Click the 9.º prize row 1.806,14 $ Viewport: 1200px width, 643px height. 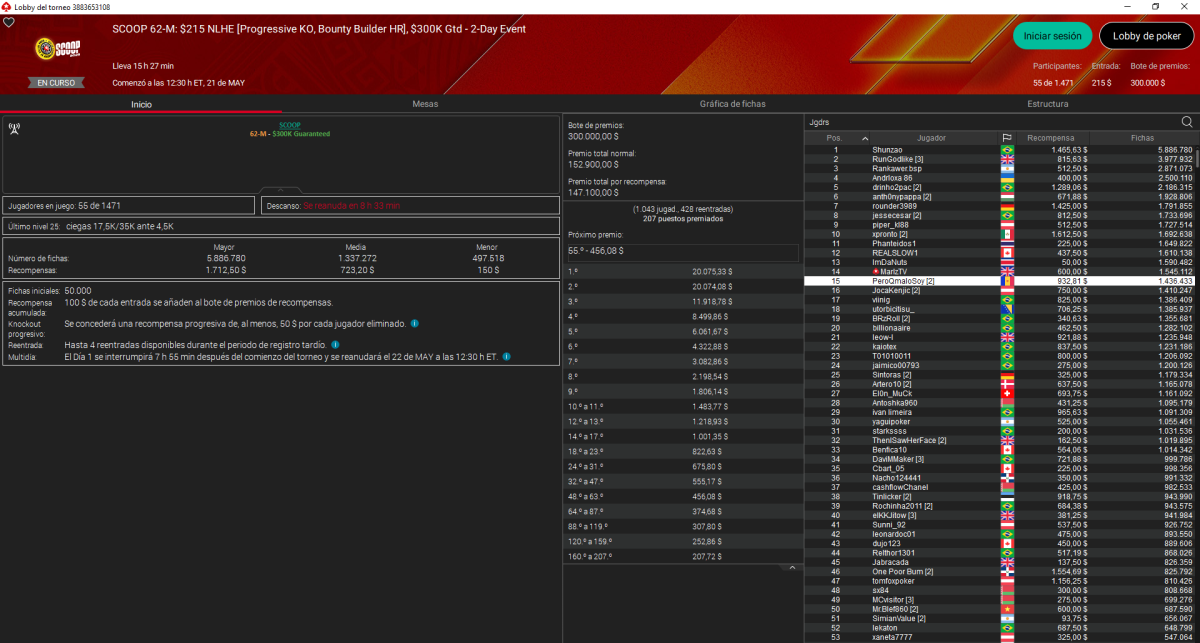(683, 391)
